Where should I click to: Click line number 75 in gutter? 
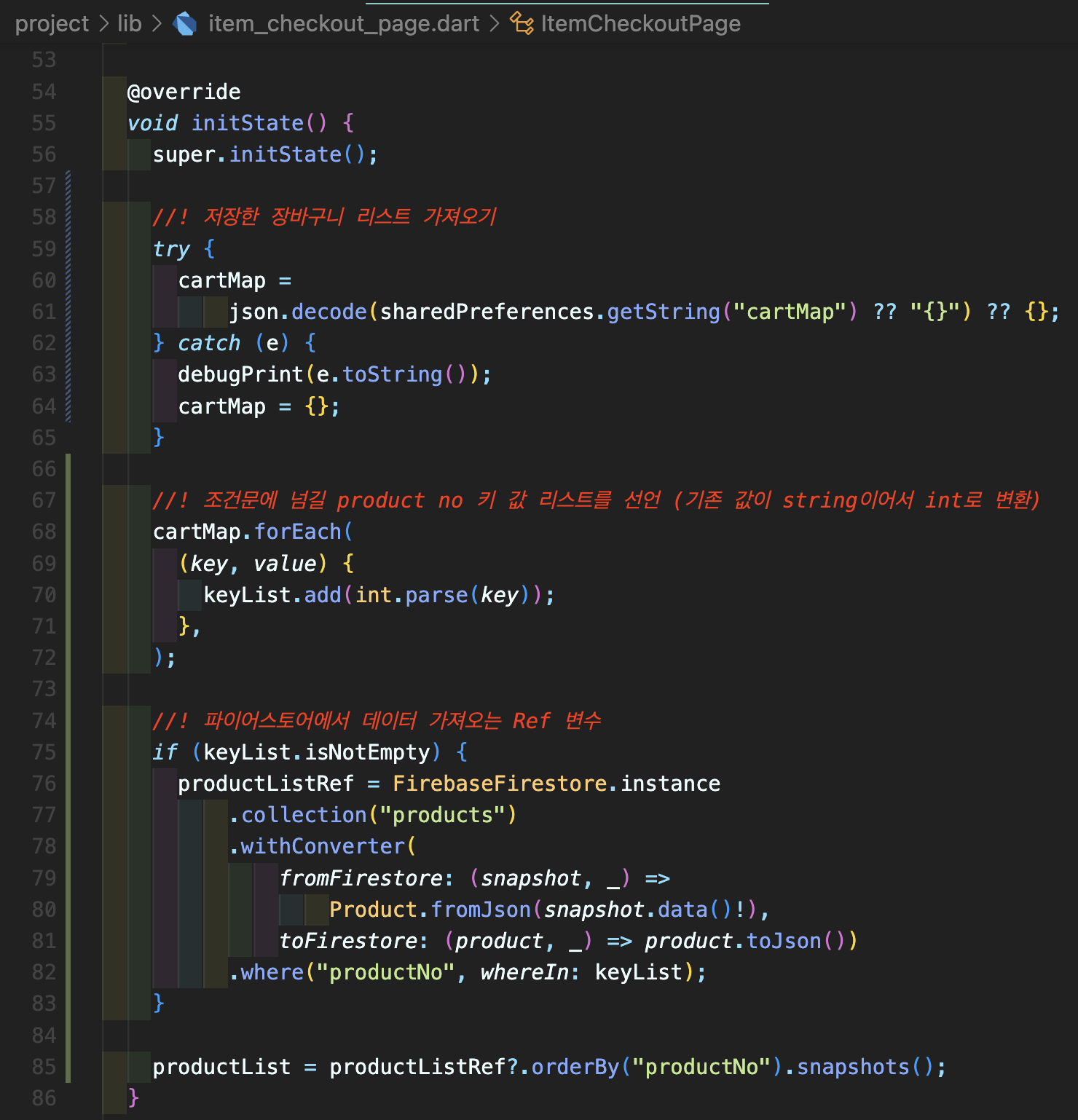44,752
